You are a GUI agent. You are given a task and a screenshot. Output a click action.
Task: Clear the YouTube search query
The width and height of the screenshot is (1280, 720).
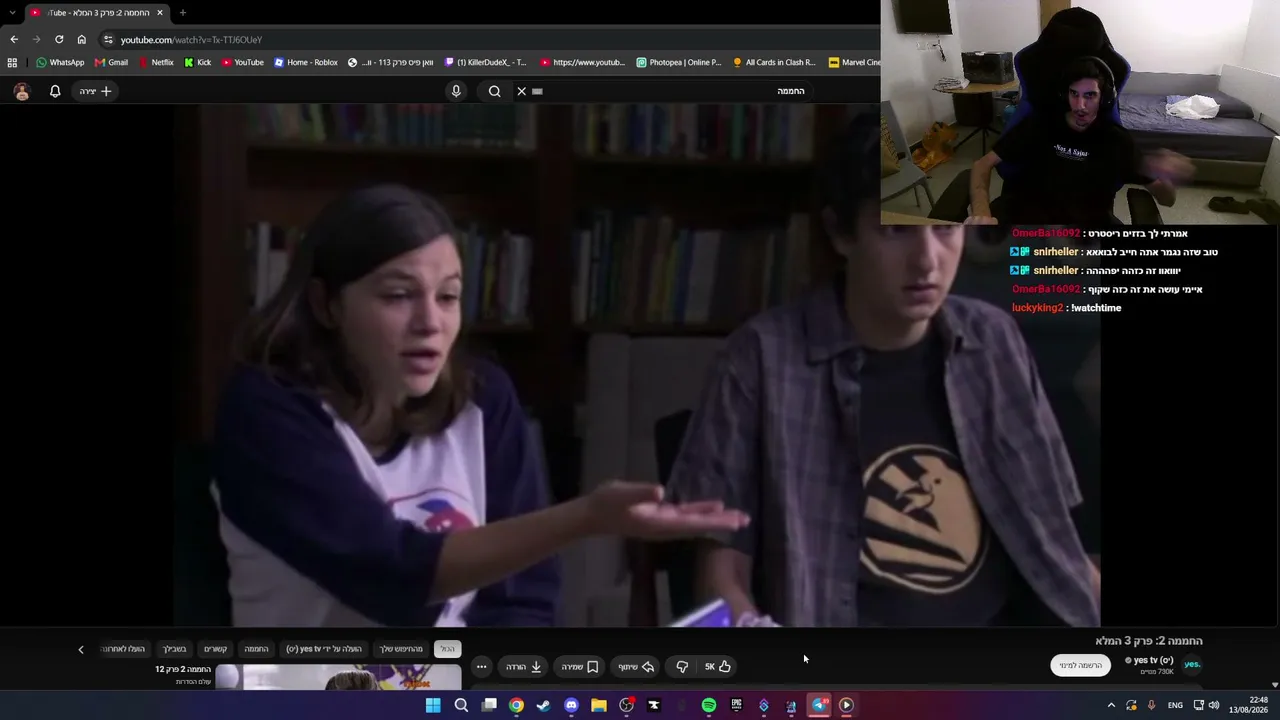coord(521,91)
